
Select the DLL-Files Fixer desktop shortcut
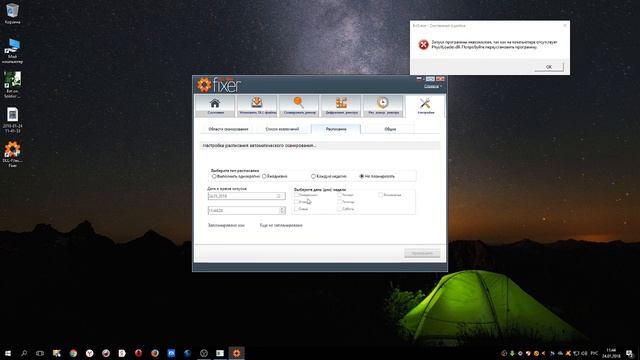12,154
